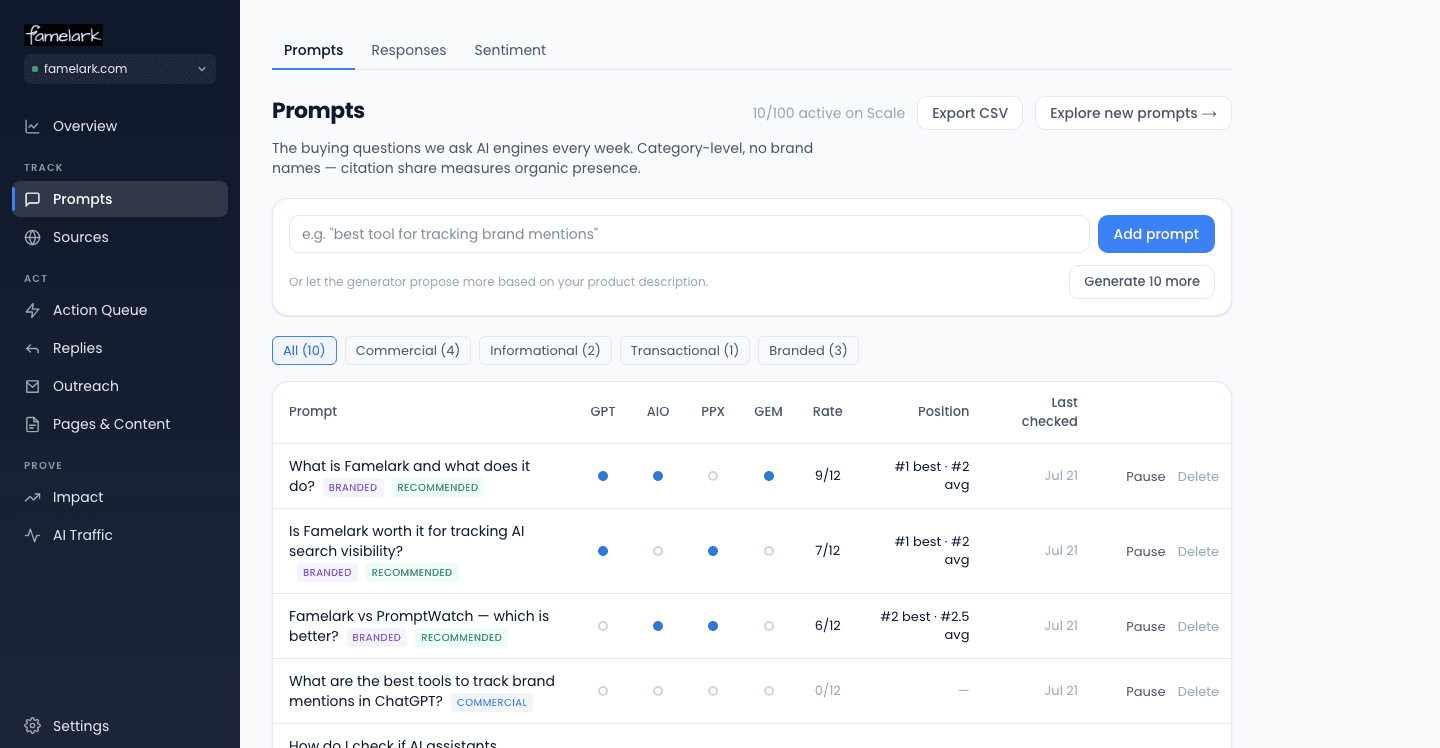Filter by Branded (3)
The image size is (1440, 748).
tap(808, 350)
